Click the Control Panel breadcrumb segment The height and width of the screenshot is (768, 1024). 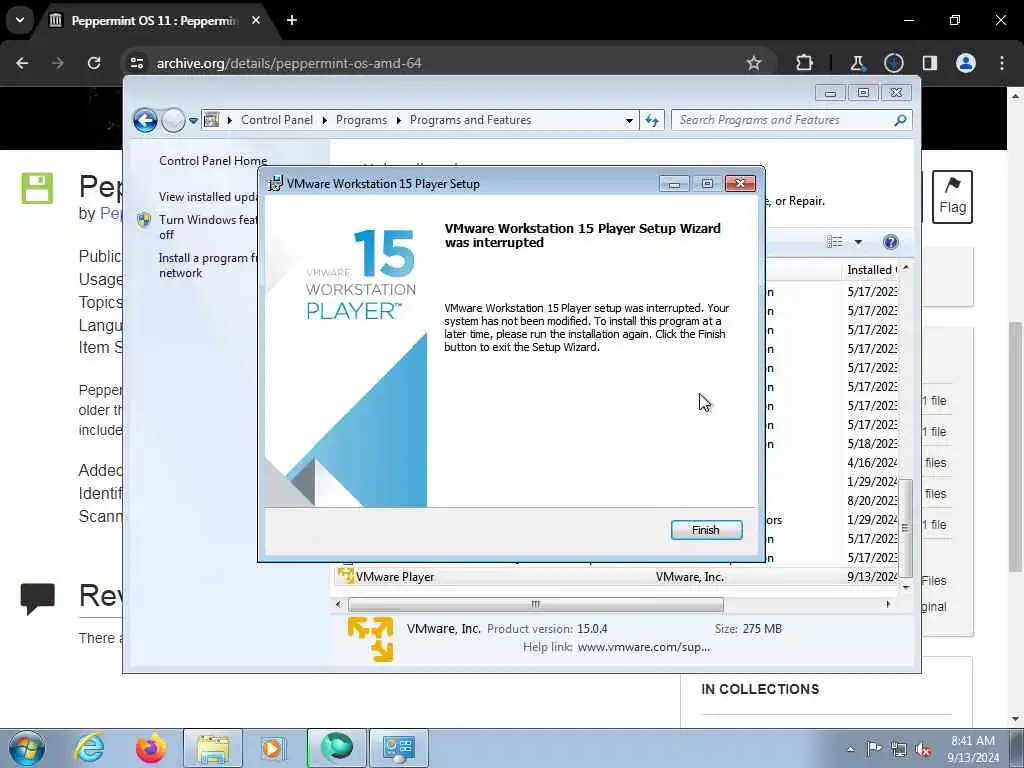pos(277,120)
